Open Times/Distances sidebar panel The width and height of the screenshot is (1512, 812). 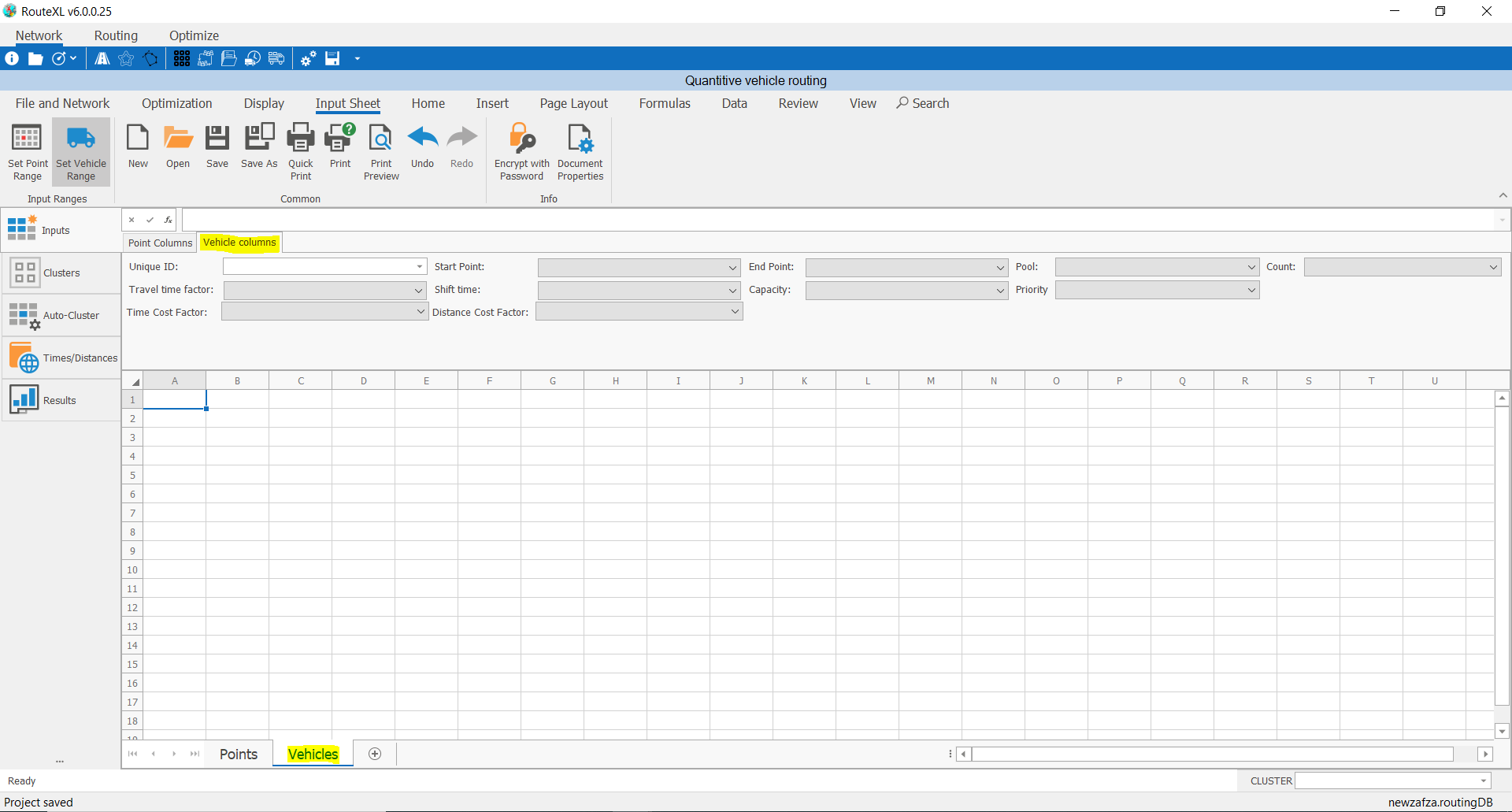point(61,358)
